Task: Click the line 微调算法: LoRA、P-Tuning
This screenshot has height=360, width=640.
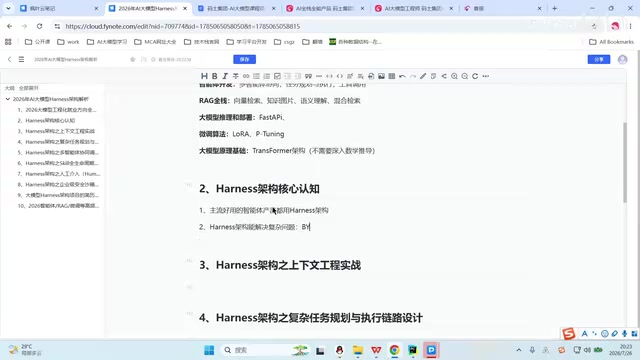Action: coord(242,134)
